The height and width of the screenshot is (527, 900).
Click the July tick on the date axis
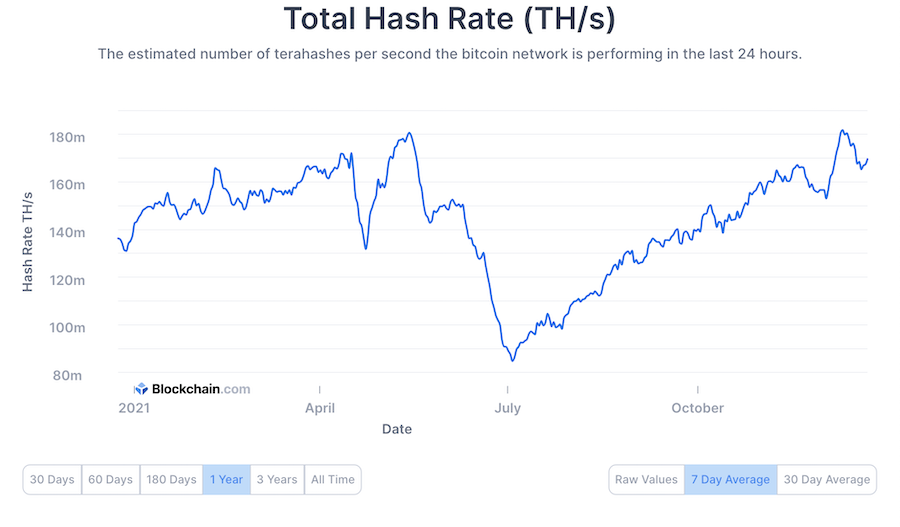[x=507, y=408]
